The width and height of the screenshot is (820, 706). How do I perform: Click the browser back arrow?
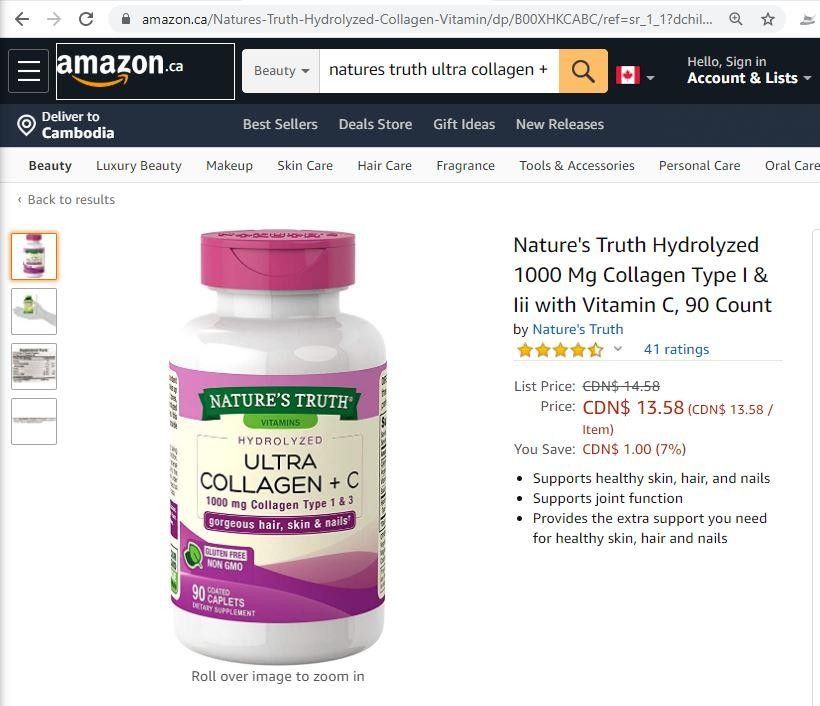pos(22,19)
